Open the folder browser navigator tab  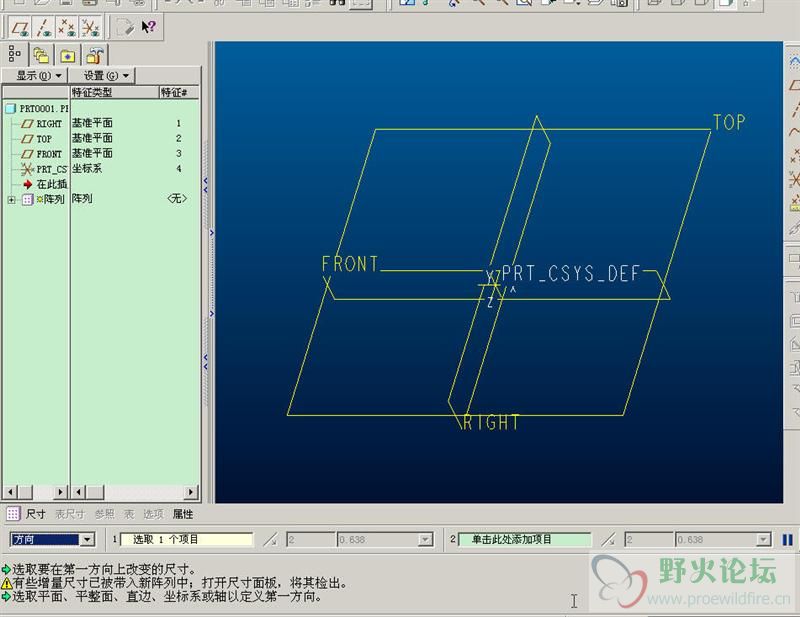pos(41,55)
